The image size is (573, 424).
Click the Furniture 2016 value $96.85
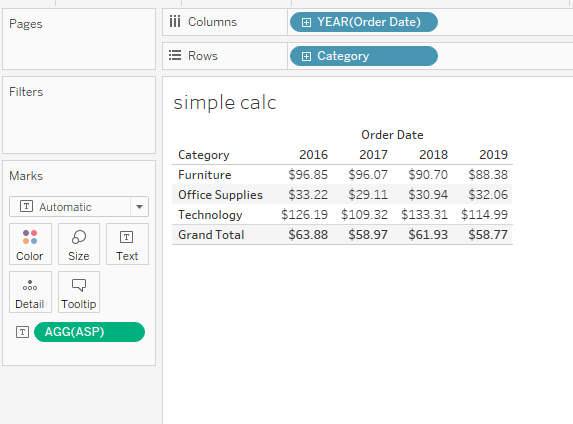tap(308, 175)
